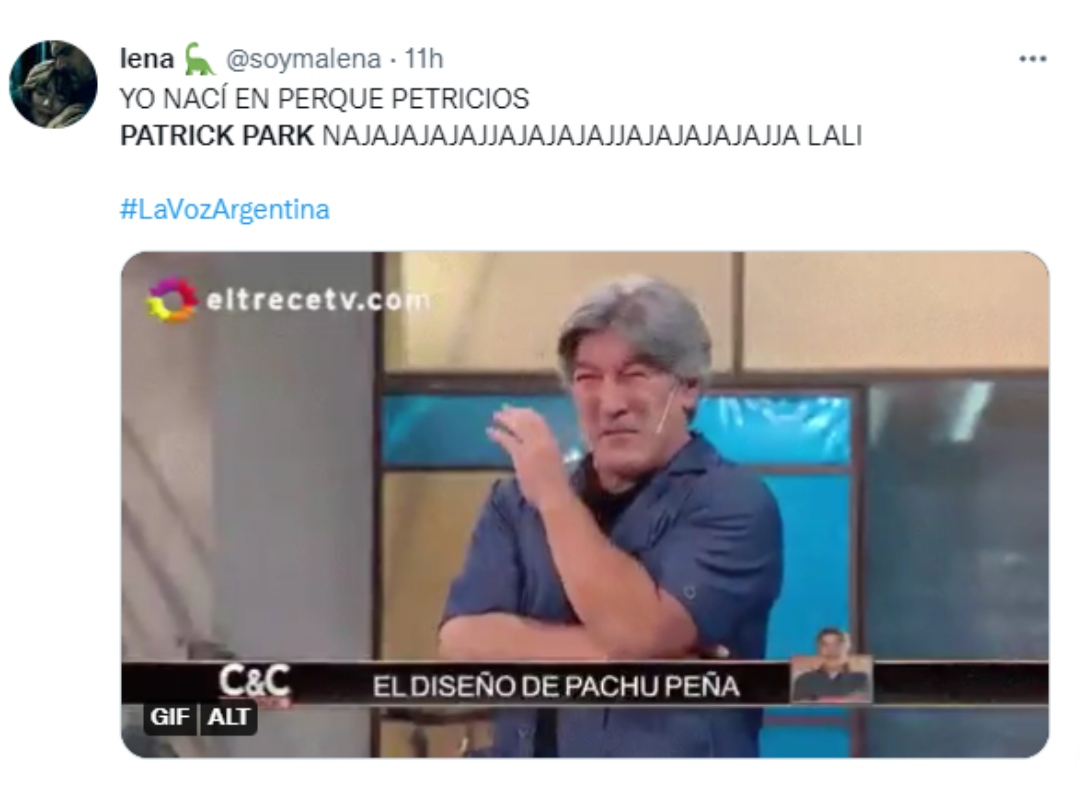Select the GIF badge on the media
The height and width of the screenshot is (800, 1080).
click(170, 717)
